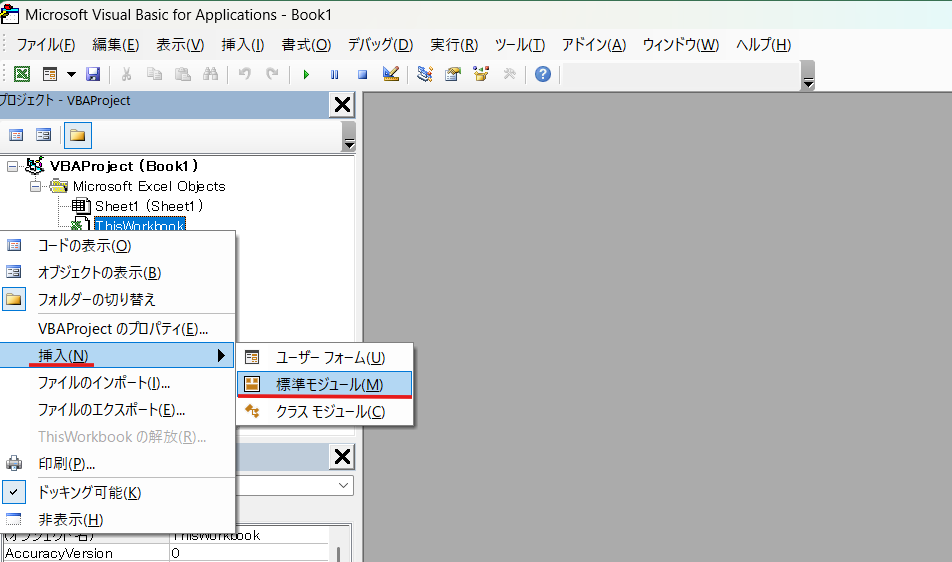Open the ファイル(F) menu
This screenshot has width=952, height=562.
(46, 45)
